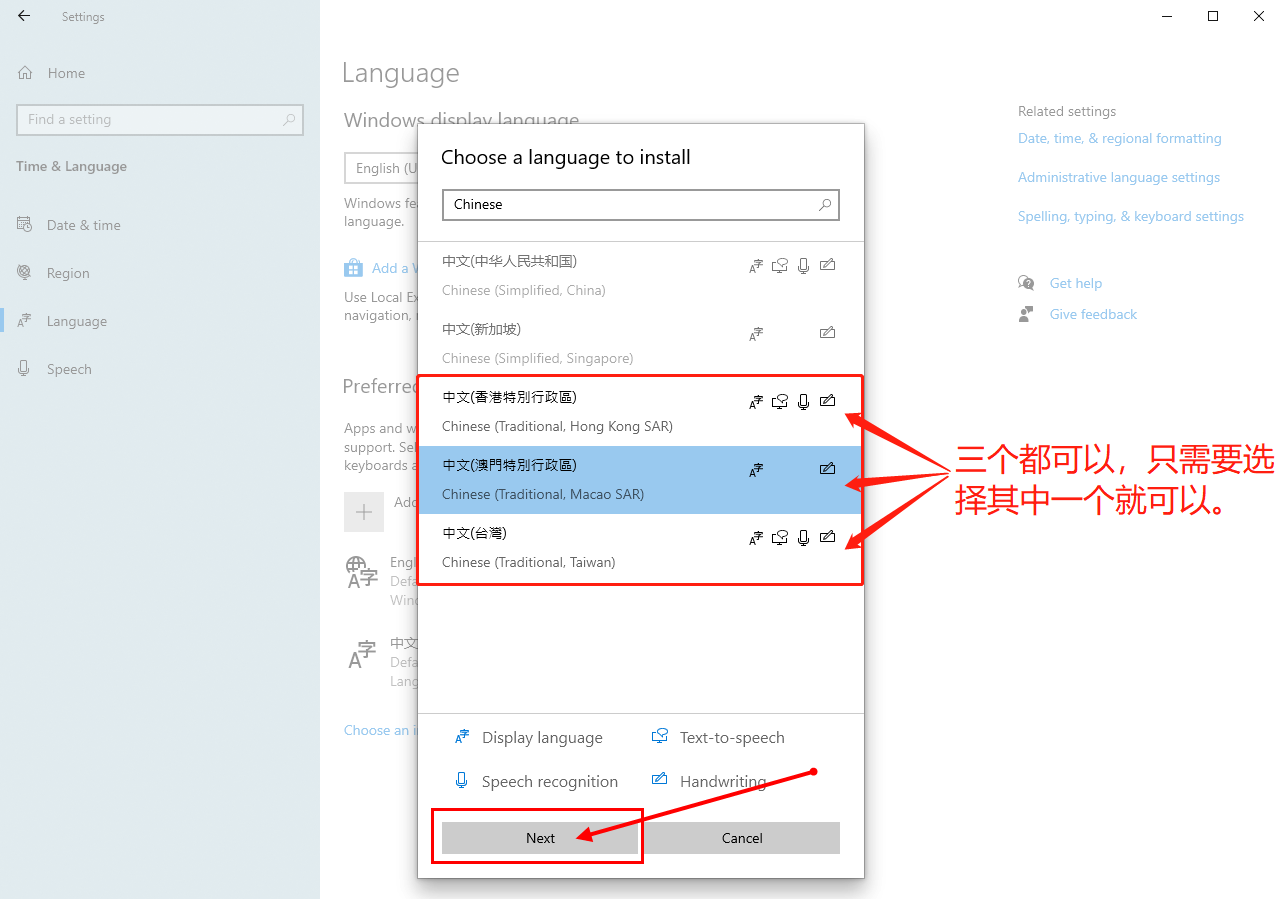Select Chinese (Traditional, Taiwan) row

point(641,548)
